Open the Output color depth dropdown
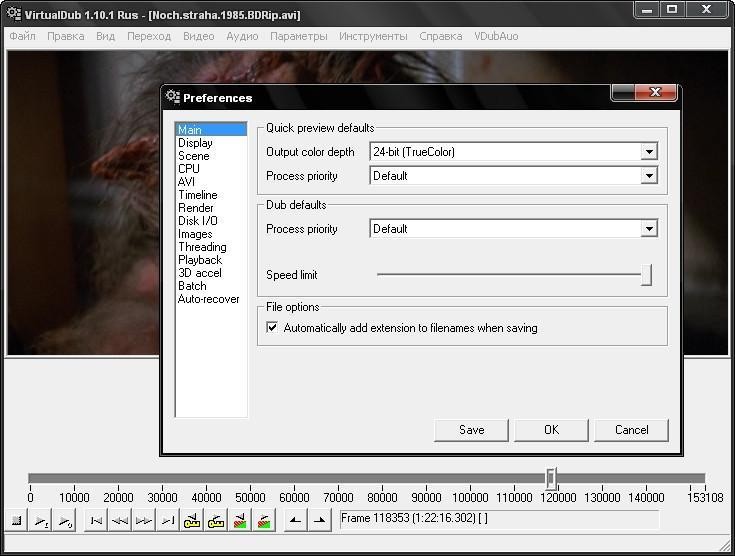Screen dimensions: 735x556 [649, 152]
